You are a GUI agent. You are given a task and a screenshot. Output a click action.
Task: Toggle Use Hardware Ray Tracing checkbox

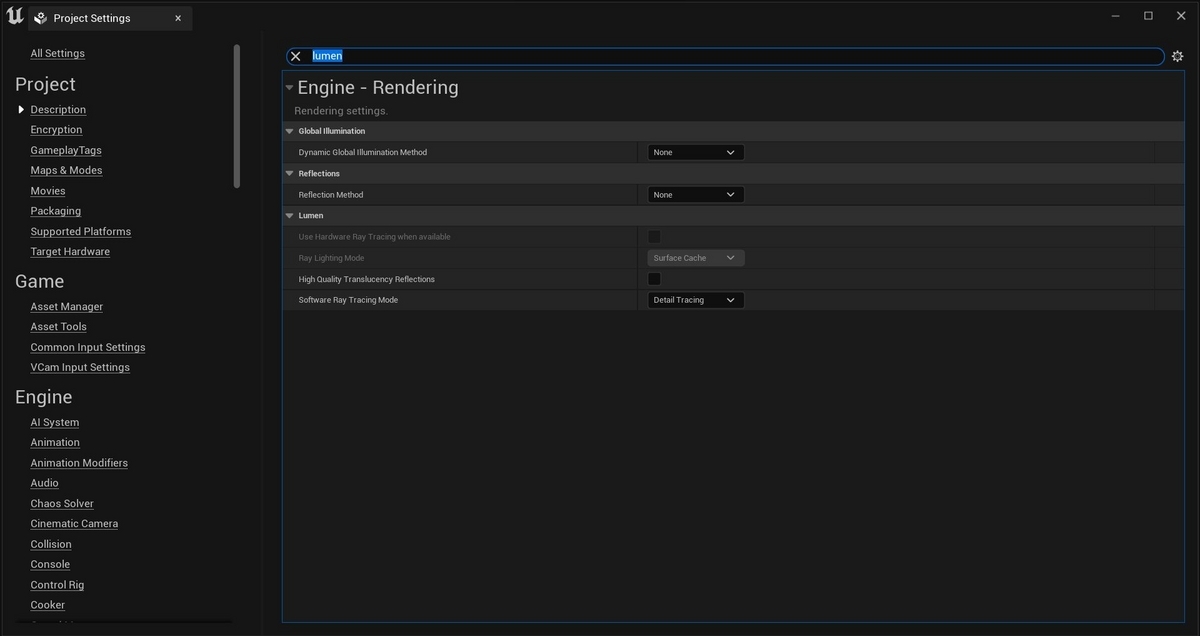pos(654,237)
